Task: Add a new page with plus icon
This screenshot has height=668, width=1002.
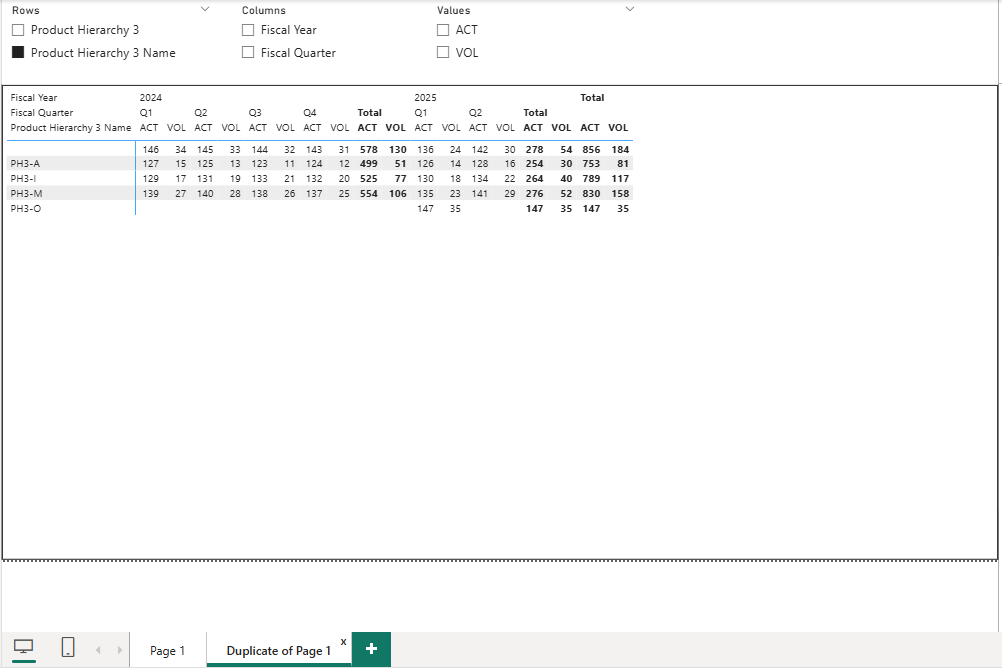Action: tap(371, 649)
